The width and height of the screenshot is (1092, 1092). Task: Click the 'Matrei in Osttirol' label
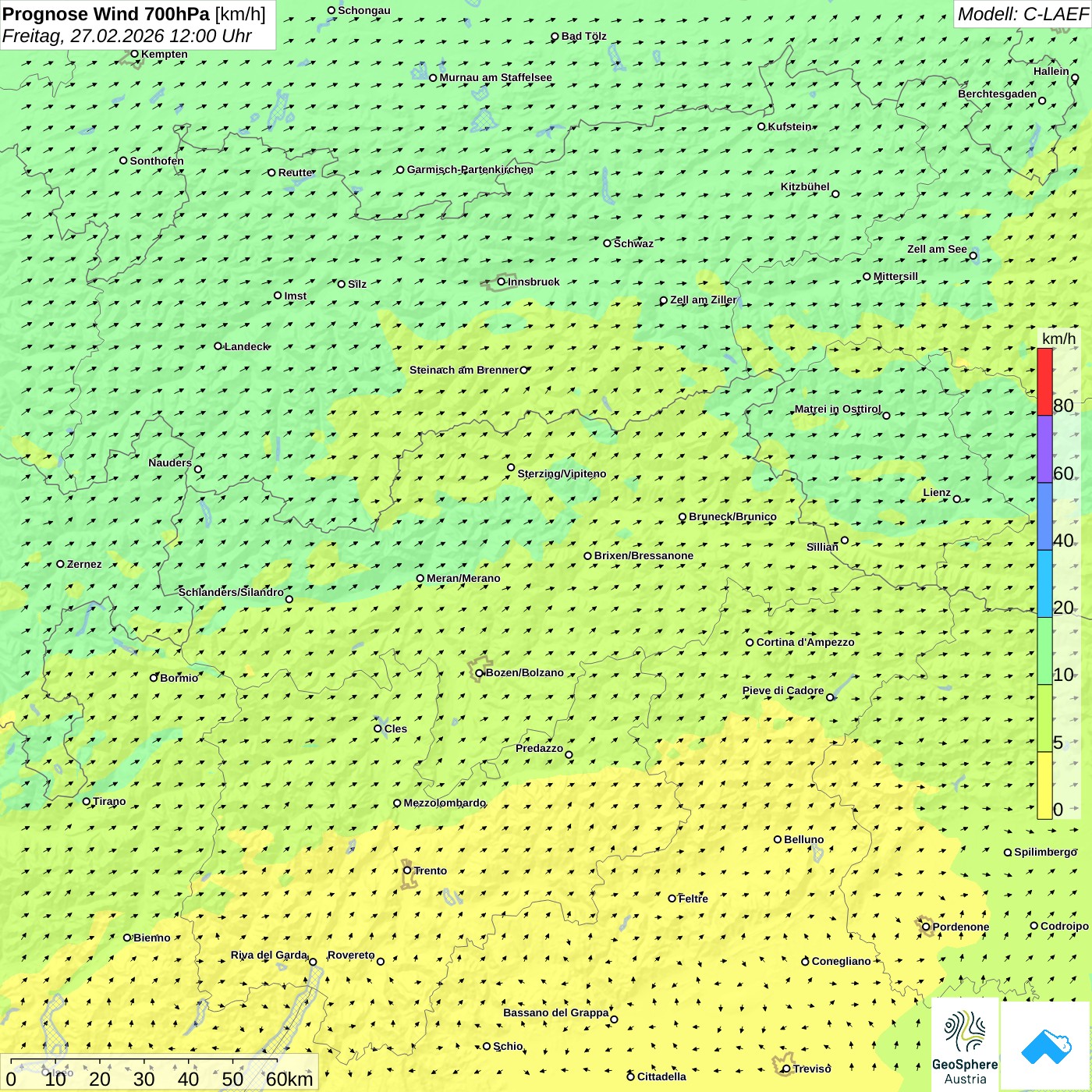point(838,409)
